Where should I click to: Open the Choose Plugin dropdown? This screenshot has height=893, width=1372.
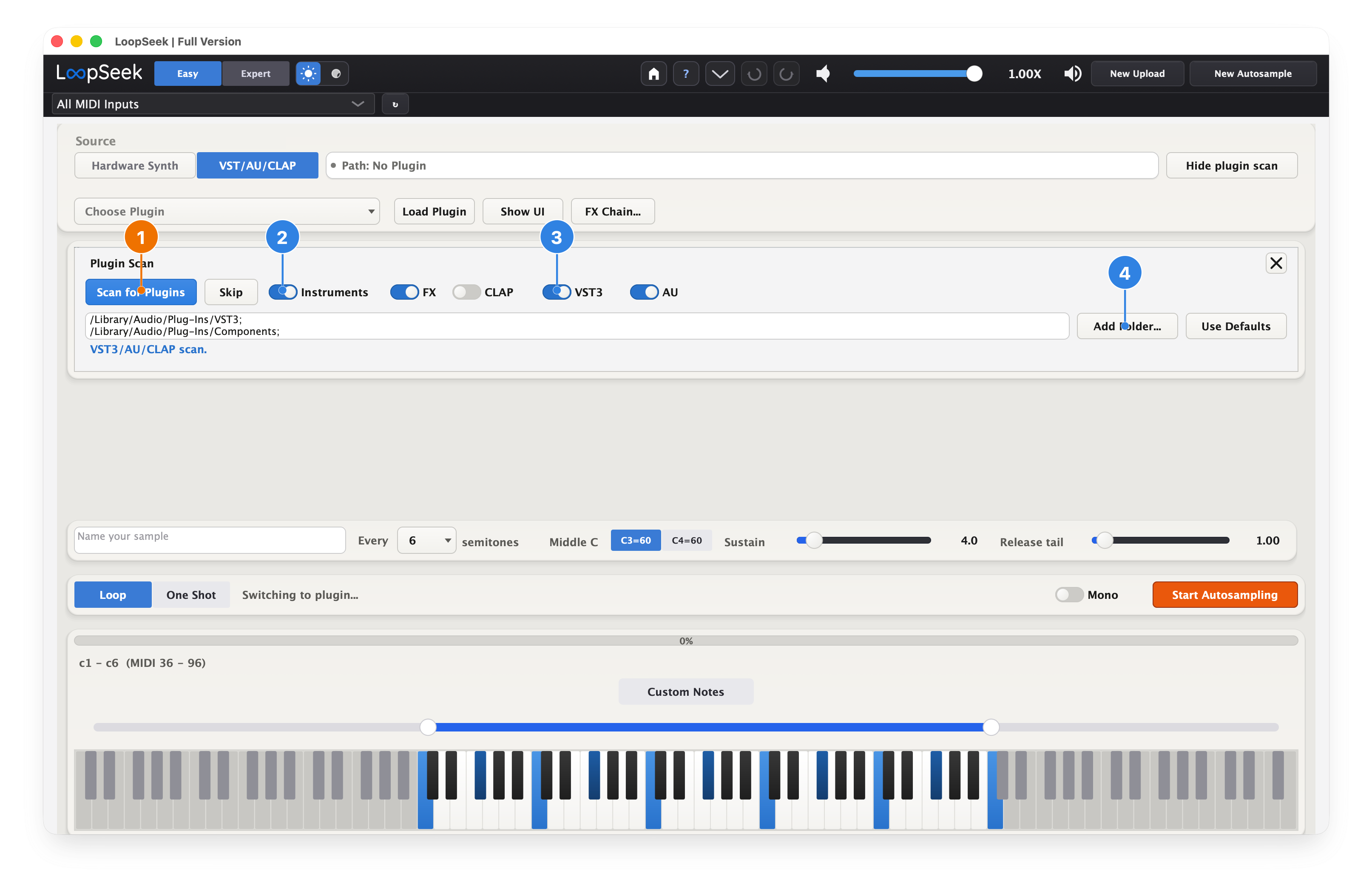[227, 211]
